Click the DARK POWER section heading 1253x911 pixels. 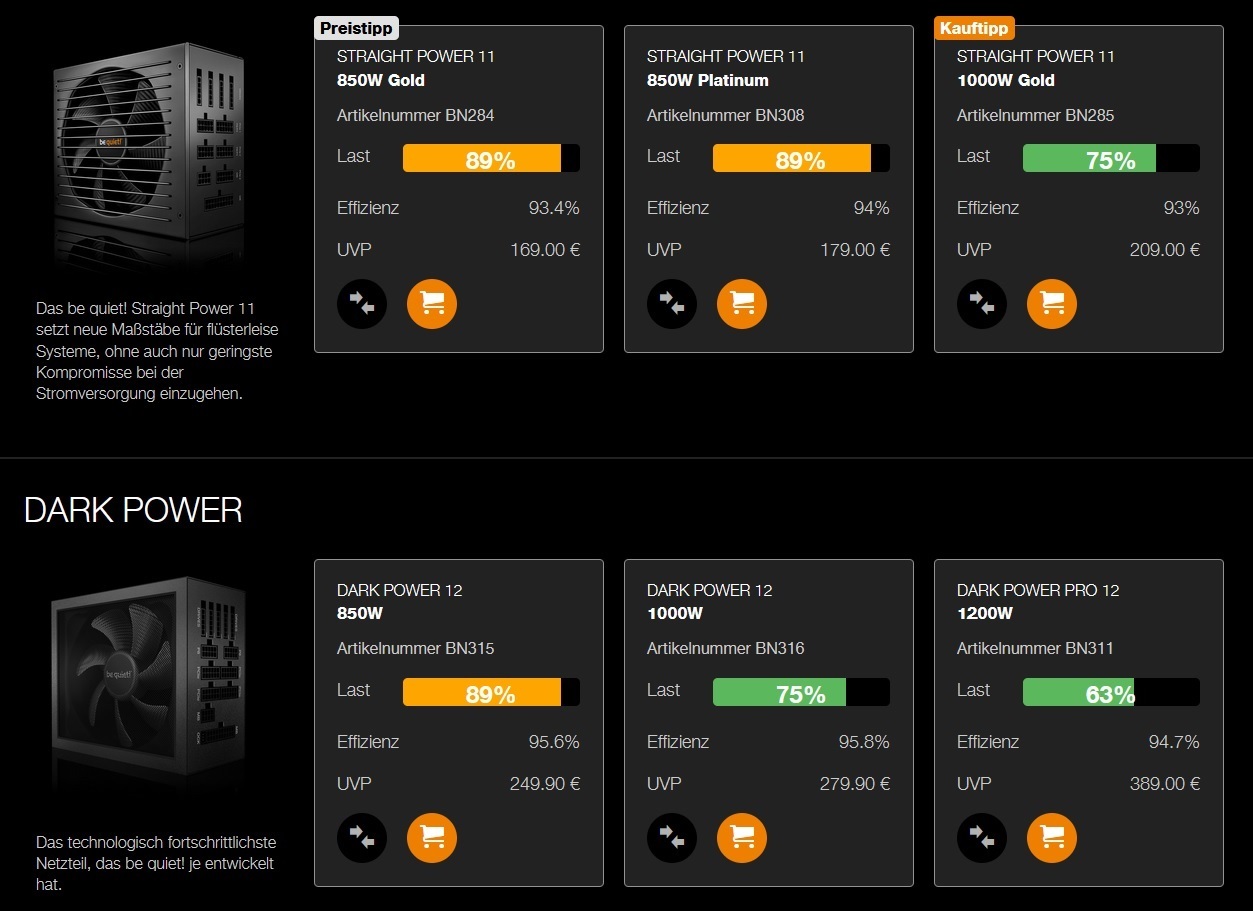(x=133, y=511)
